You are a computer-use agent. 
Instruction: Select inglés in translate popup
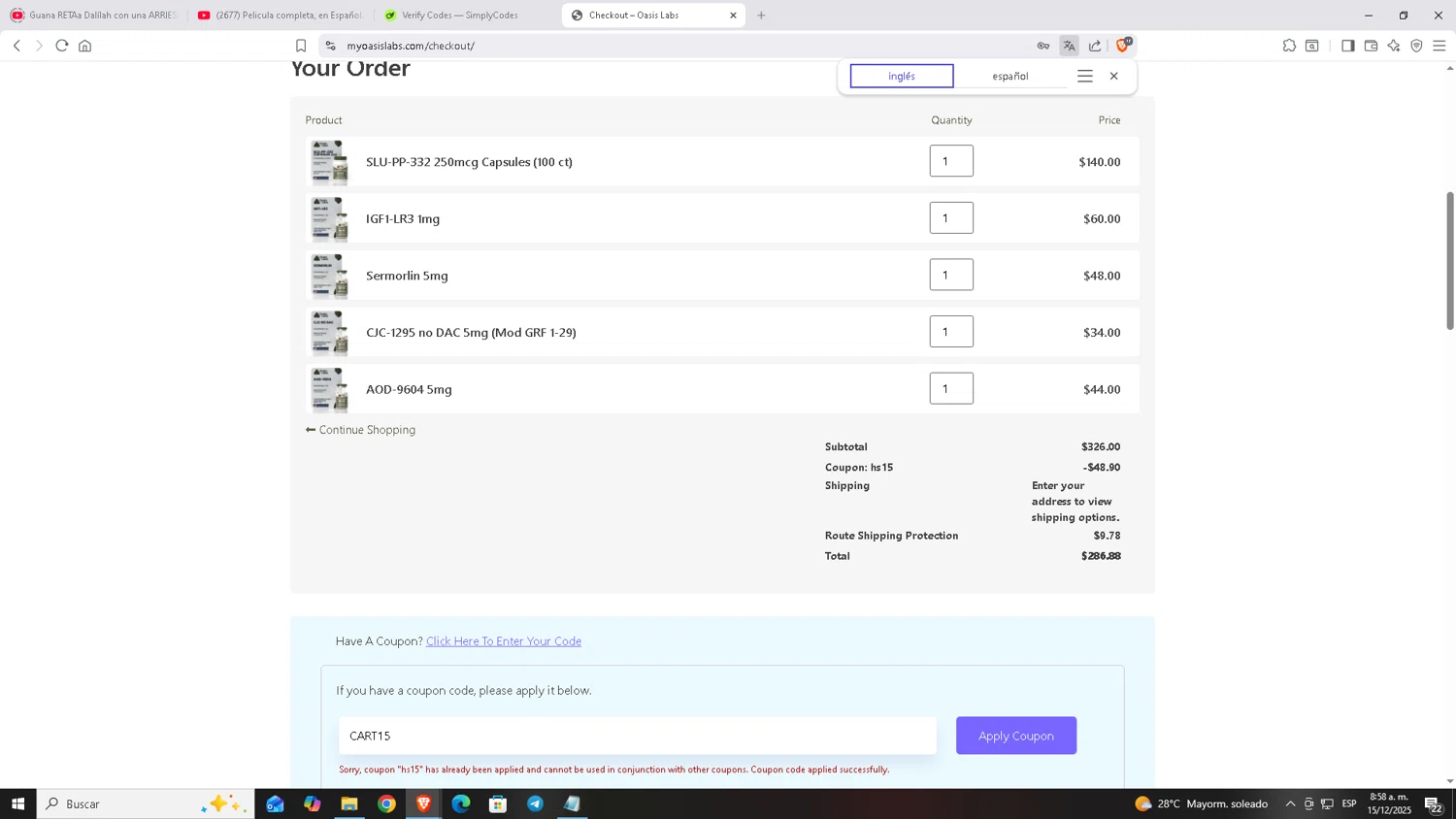(x=902, y=76)
